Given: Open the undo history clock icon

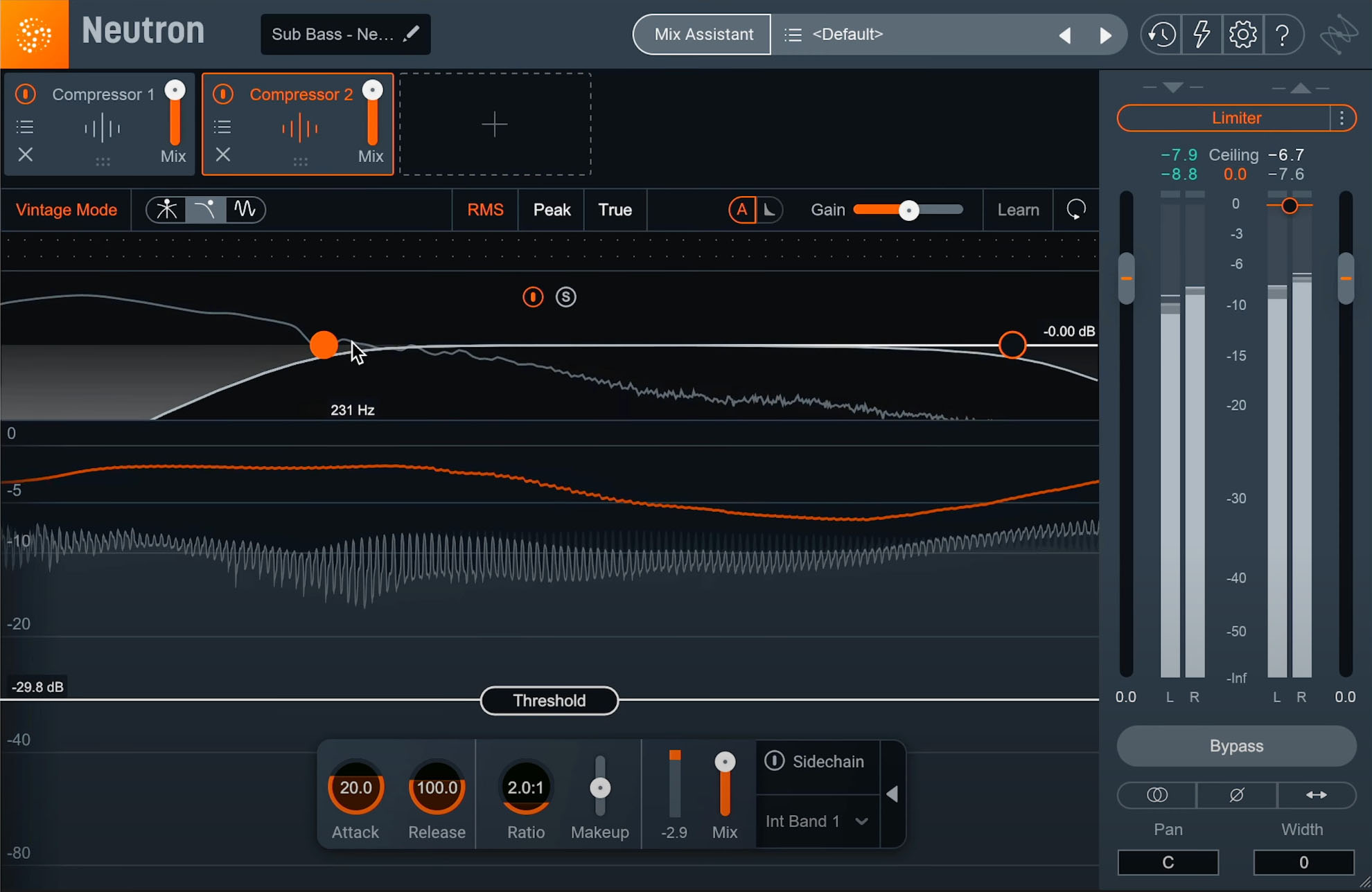Looking at the screenshot, I should pos(1162,34).
